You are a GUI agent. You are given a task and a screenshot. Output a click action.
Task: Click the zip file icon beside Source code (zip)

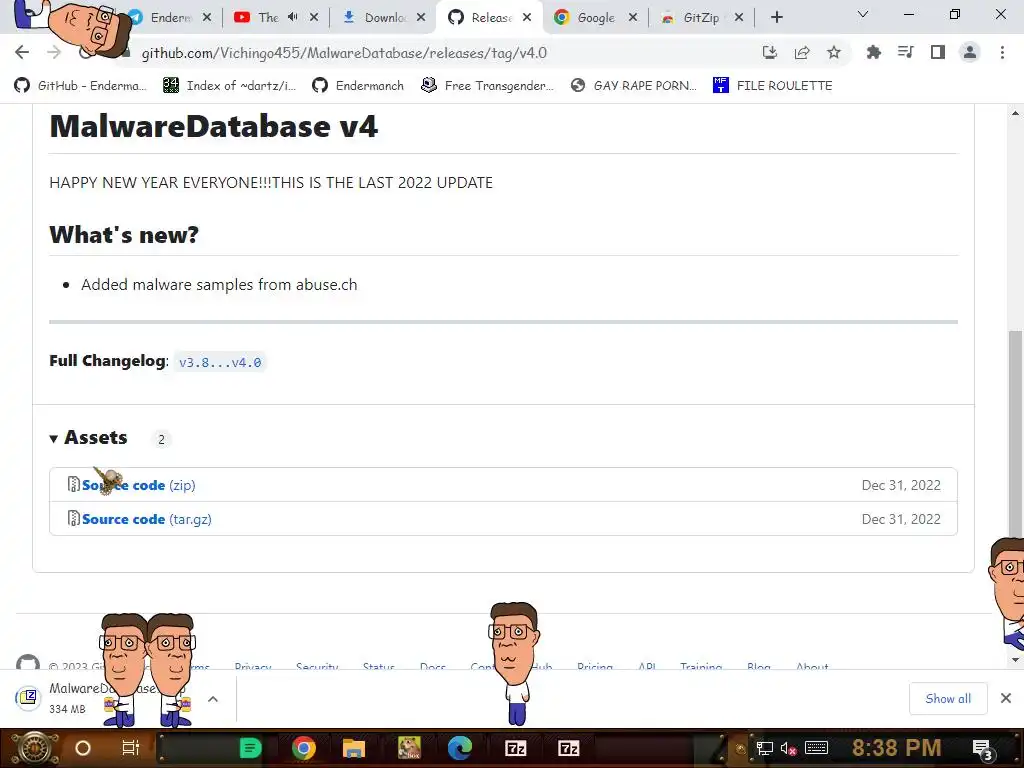point(74,485)
